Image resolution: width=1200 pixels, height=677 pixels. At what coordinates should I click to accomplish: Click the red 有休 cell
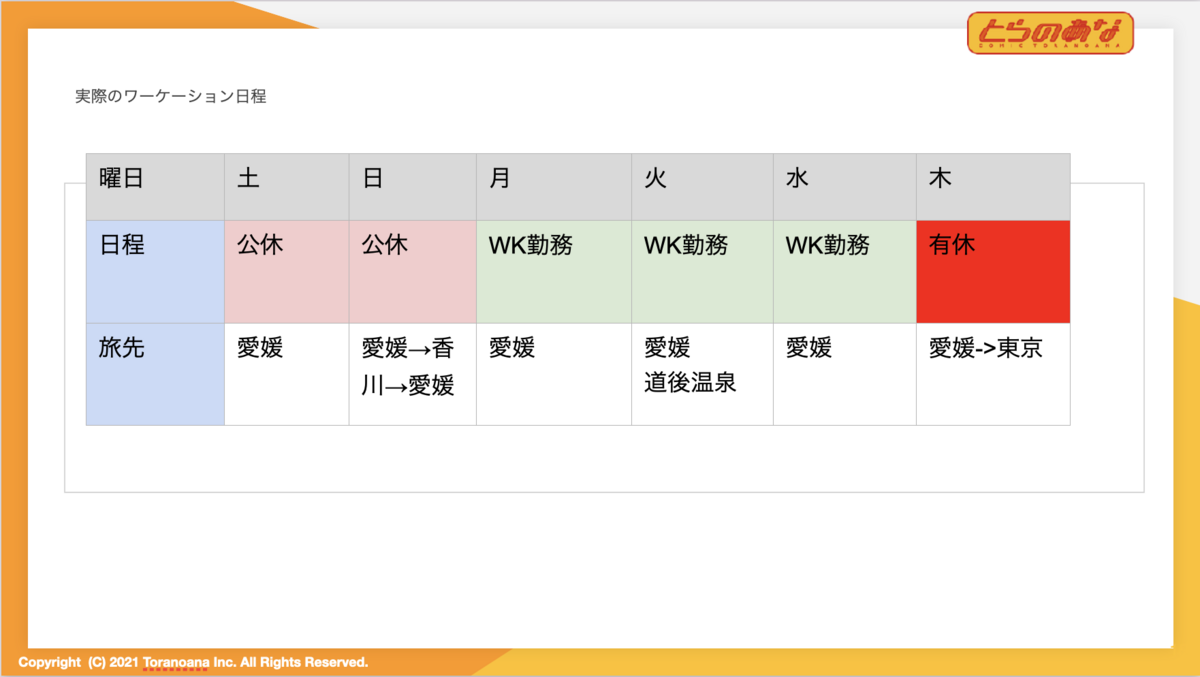(x=993, y=272)
